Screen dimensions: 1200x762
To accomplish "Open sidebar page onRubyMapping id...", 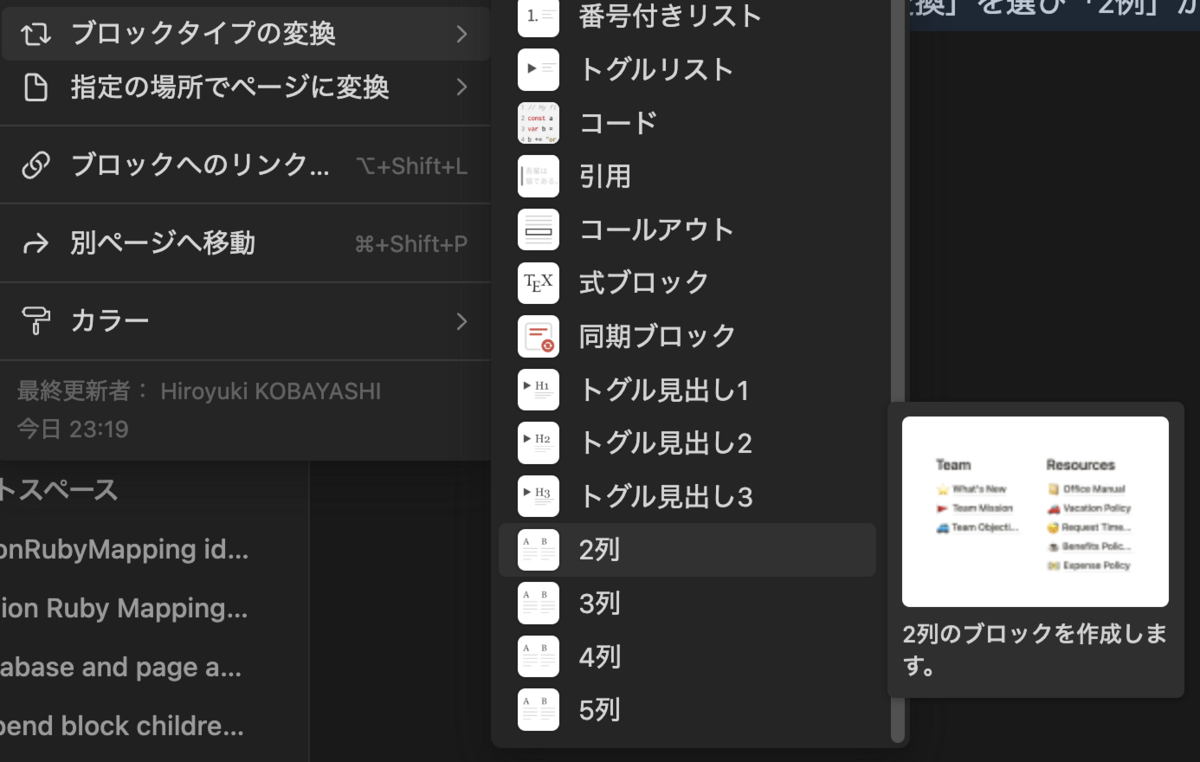I will pos(124,549).
